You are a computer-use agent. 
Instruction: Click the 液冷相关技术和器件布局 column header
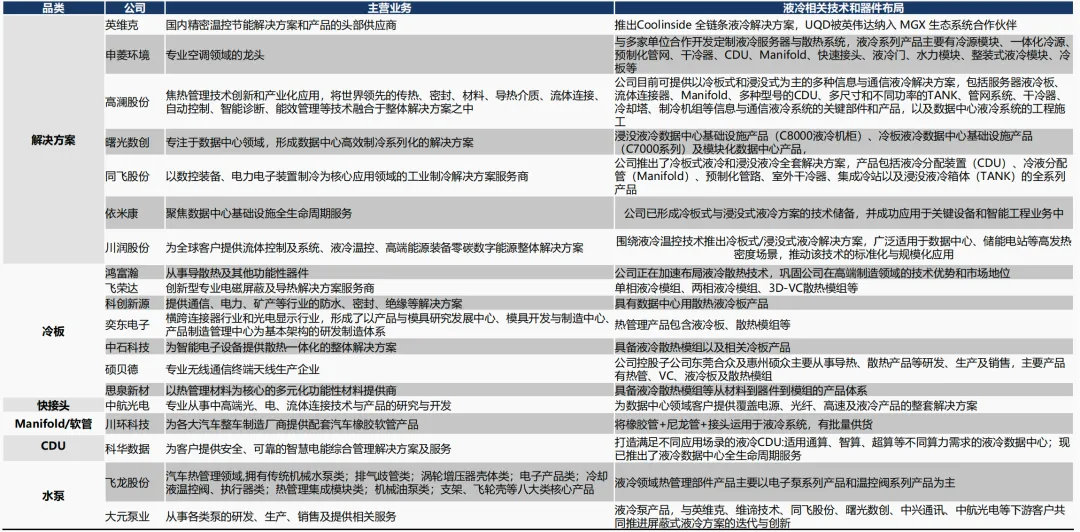[843, 9]
